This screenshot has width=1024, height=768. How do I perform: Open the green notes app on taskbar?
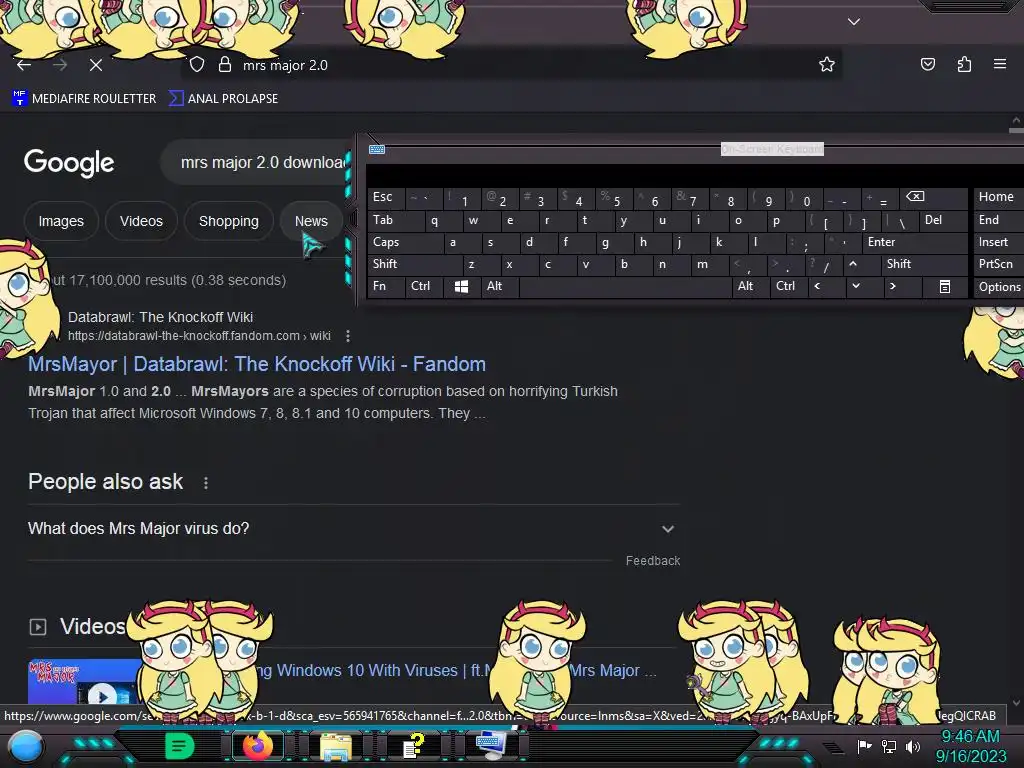point(179,746)
